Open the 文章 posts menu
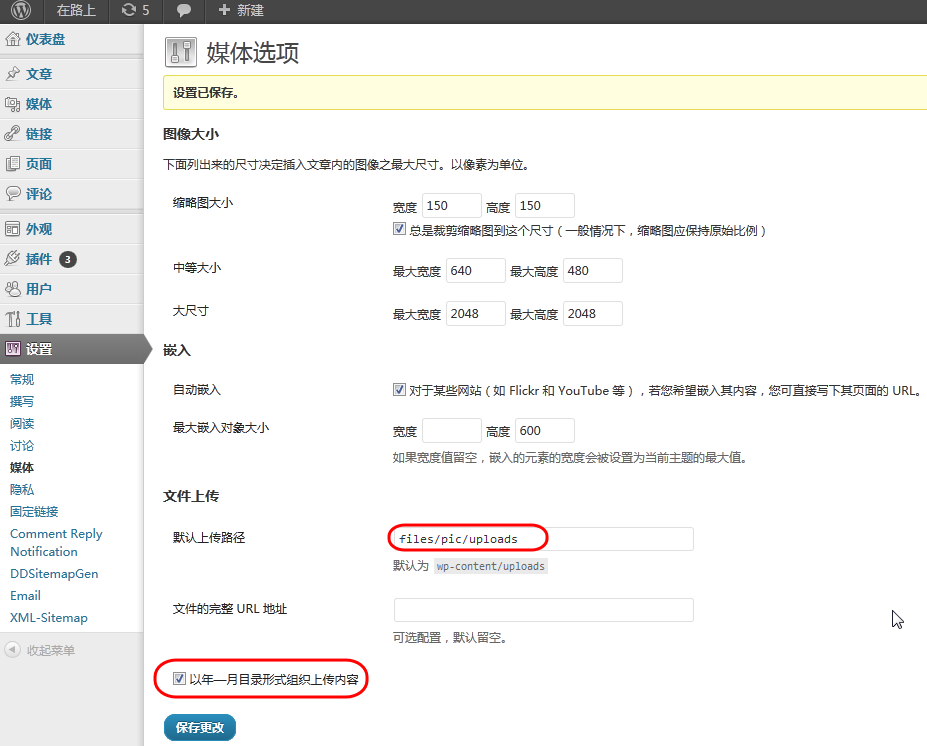The width and height of the screenshot is (927, 746). coord(39,74)
